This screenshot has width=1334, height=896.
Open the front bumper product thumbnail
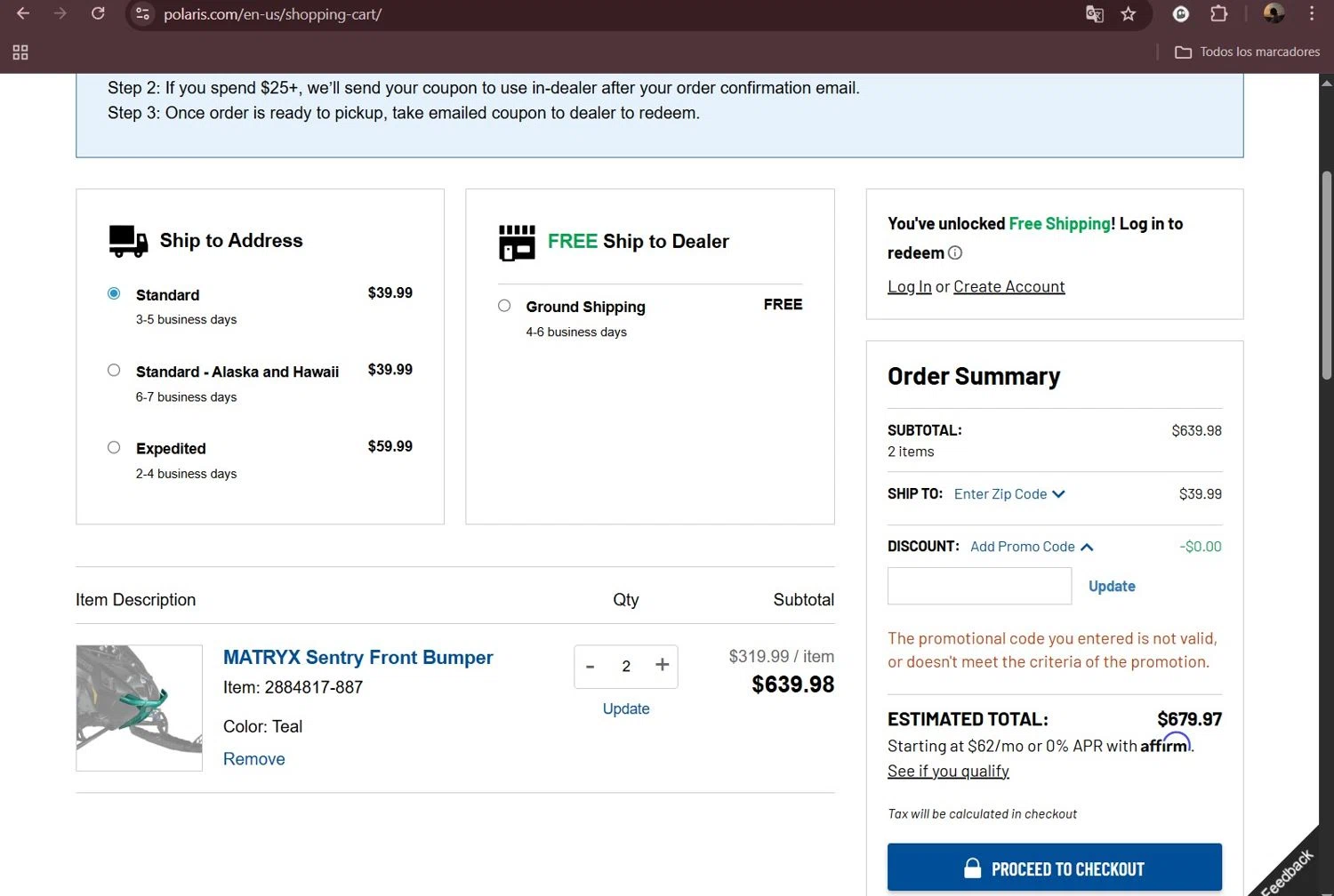click(x=140, y=708)
